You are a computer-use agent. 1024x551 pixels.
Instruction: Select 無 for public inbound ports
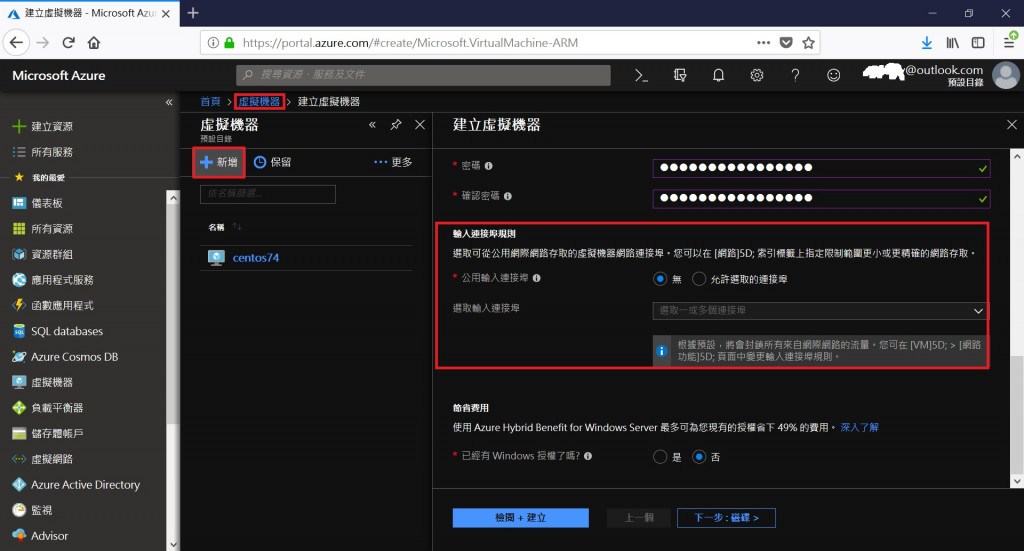tap(660, 279)
